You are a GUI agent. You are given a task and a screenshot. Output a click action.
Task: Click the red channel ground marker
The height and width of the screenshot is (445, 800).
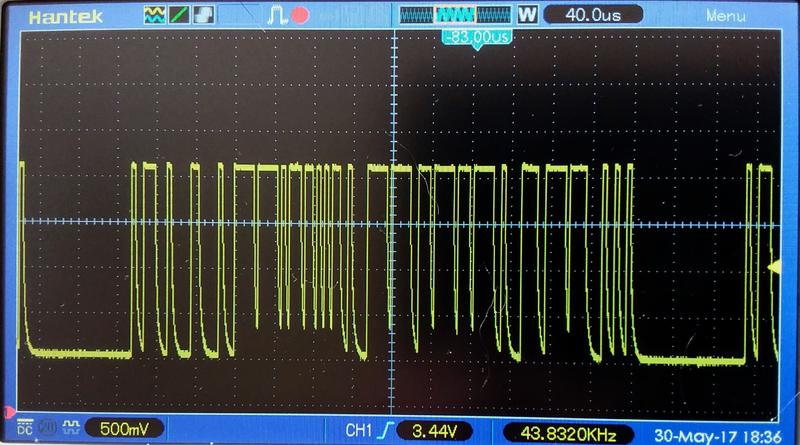(9, 411)
